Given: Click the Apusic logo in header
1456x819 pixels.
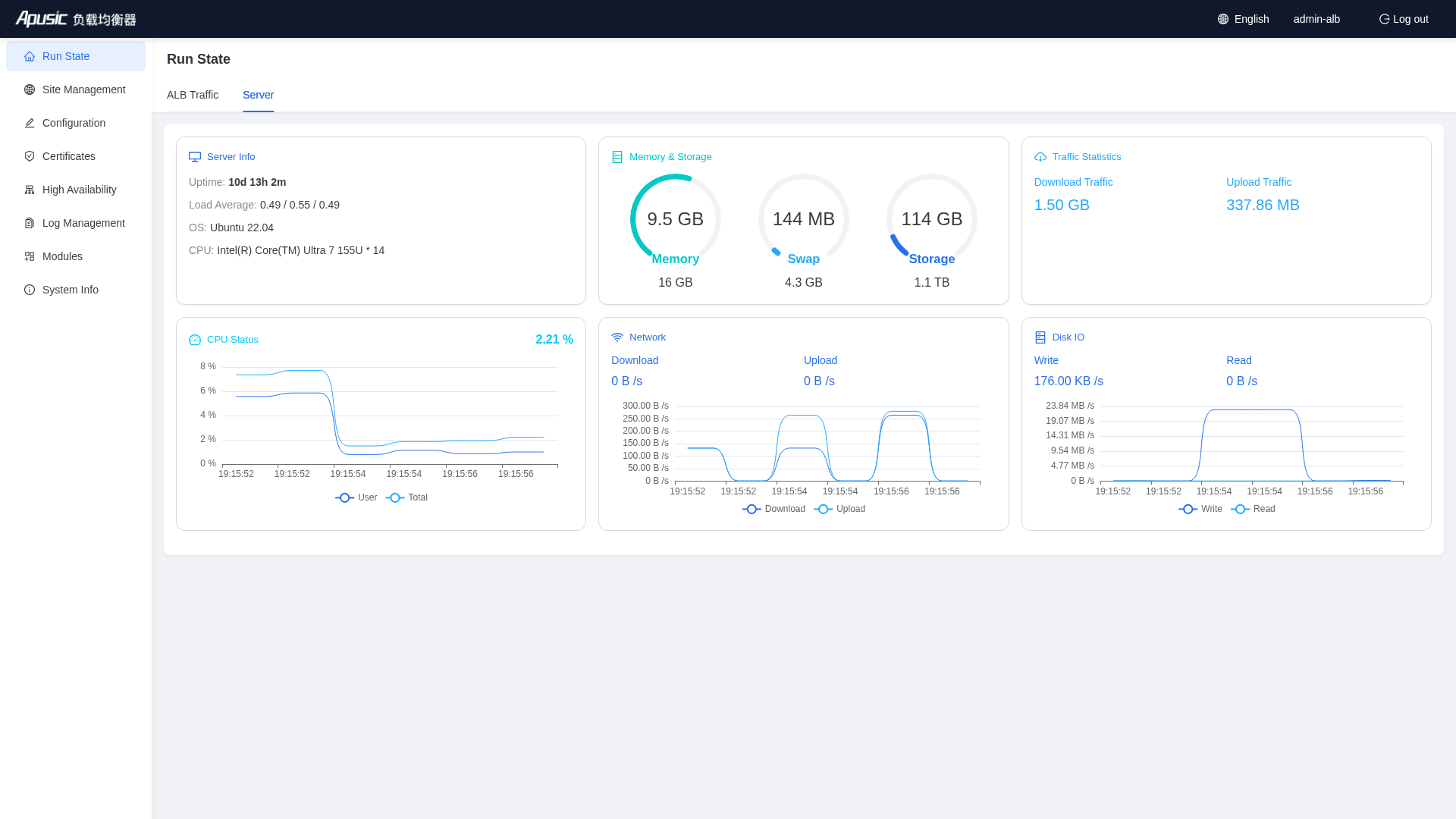Looking at the screenshot, I should click(76, 19).
